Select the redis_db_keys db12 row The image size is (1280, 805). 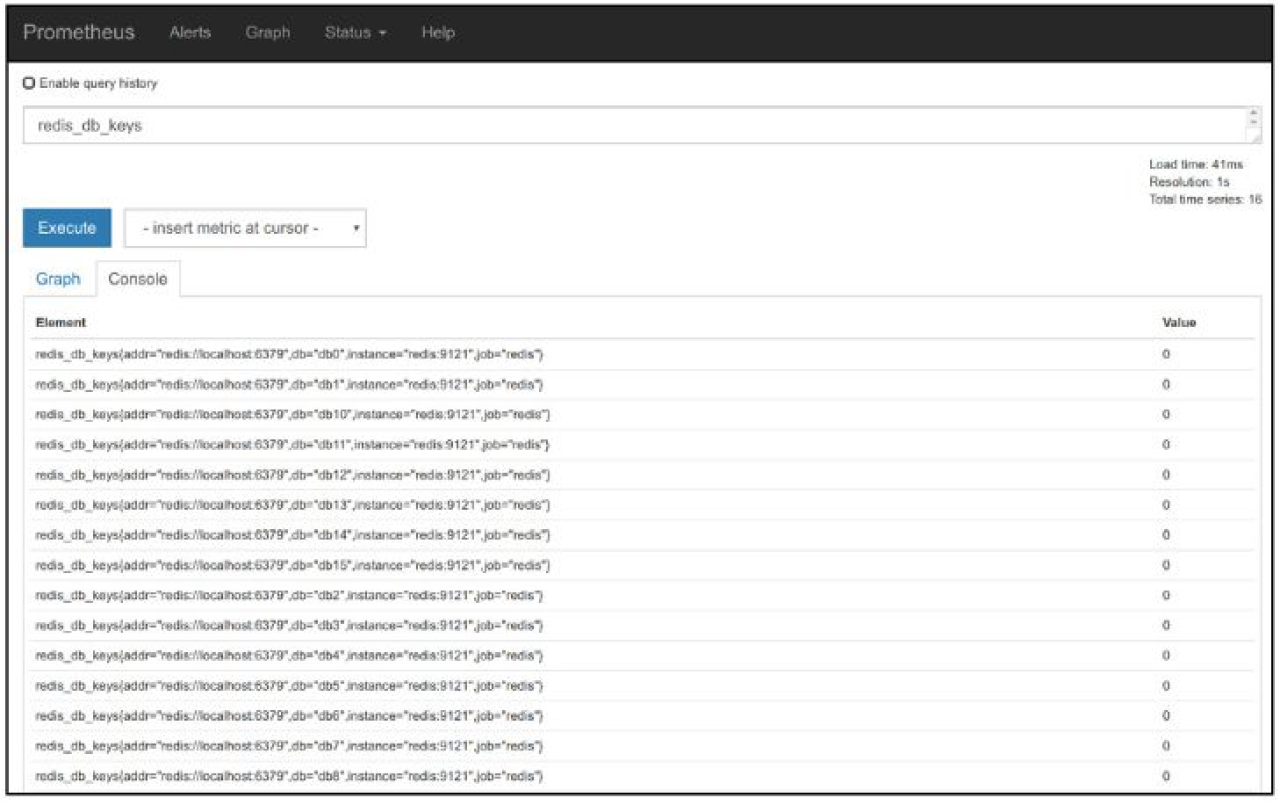point(640,475)
